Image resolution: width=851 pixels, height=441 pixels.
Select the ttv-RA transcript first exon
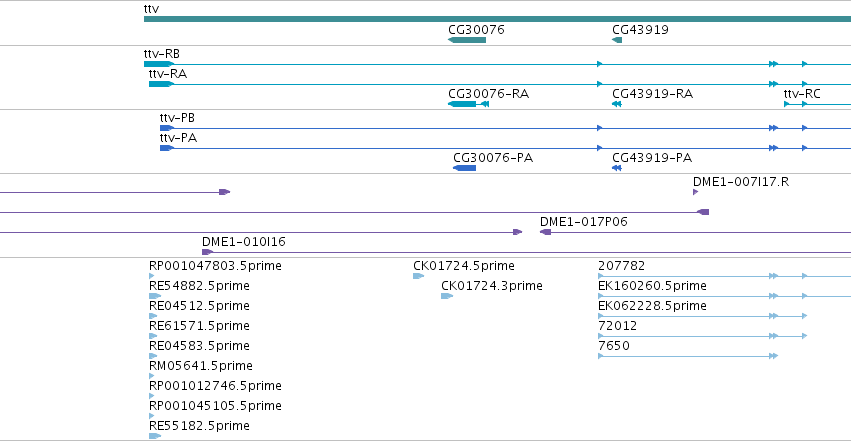pos(161,84)
